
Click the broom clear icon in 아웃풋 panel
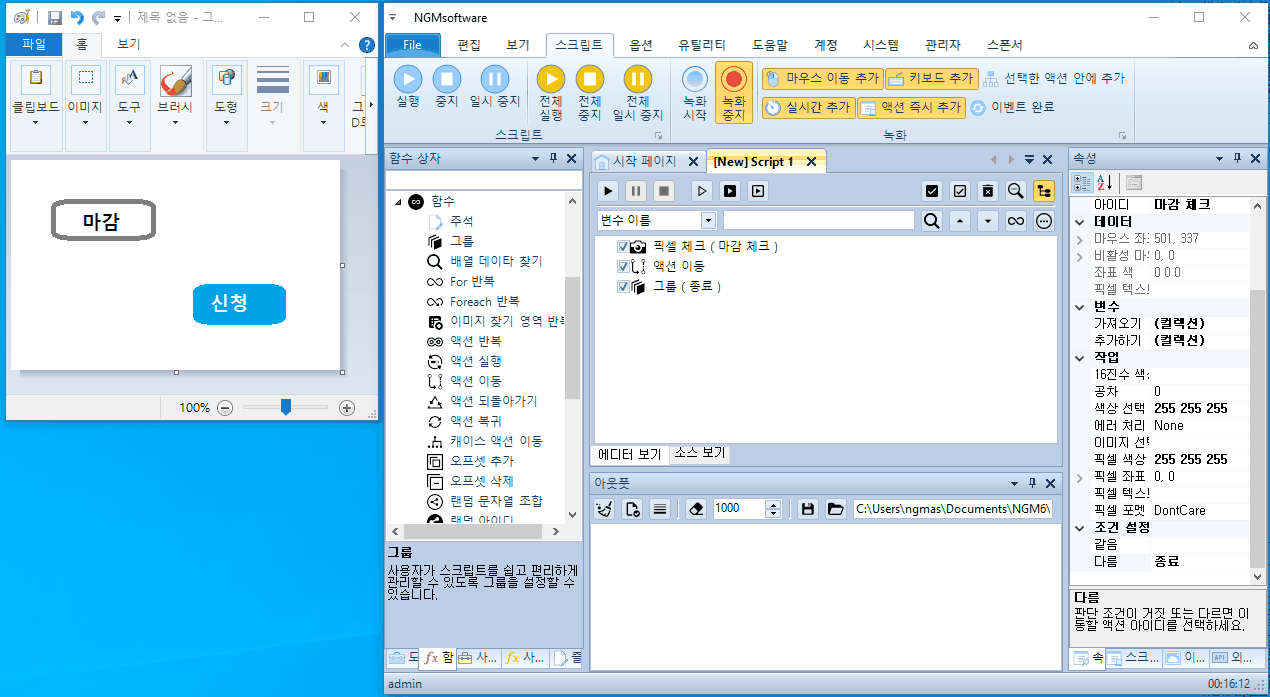coord(604,508)
